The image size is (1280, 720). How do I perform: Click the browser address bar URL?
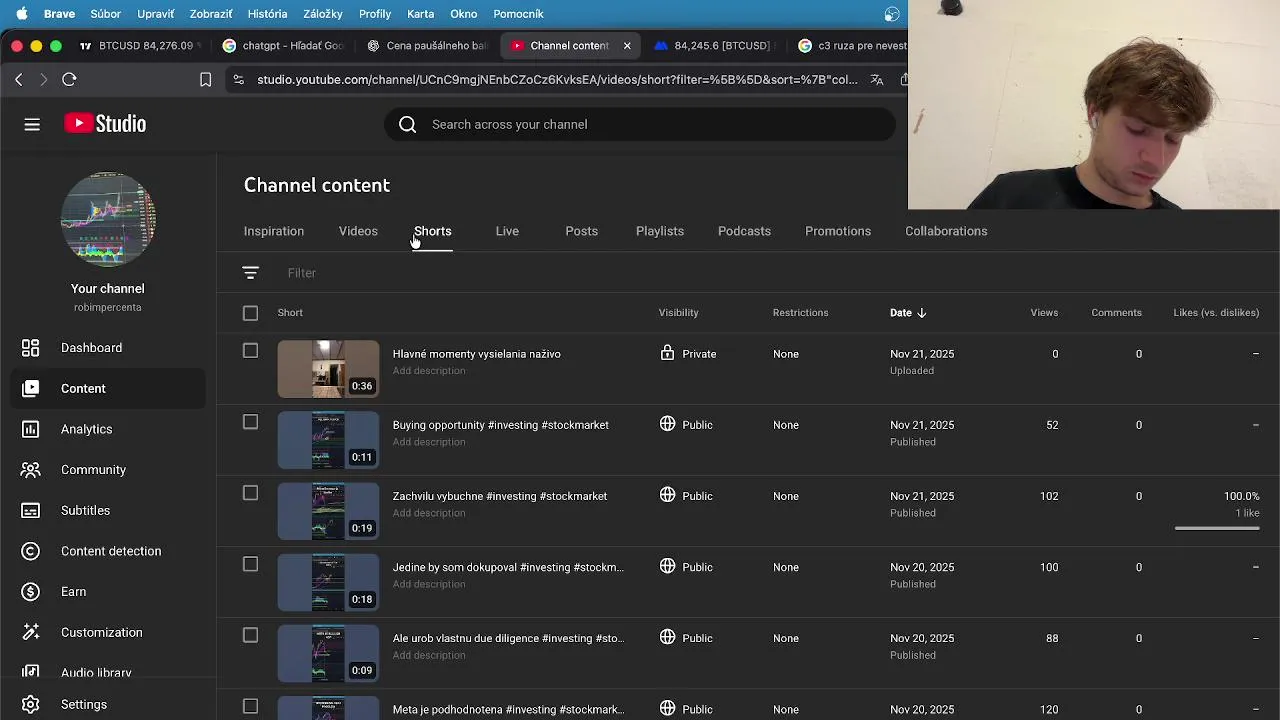[557, 79]
